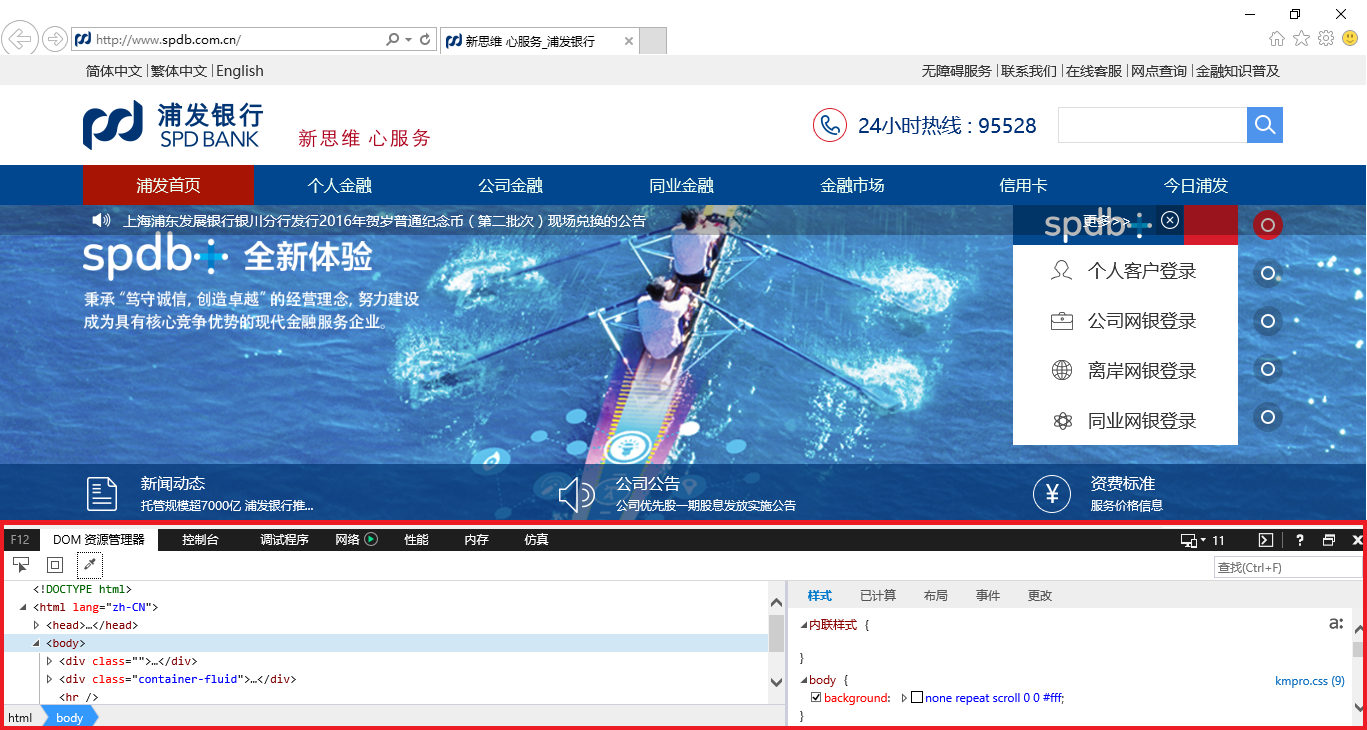Click the 公司网银登录 link
The width and height of the screenshot is (1367, 730).
point(1142,321)
